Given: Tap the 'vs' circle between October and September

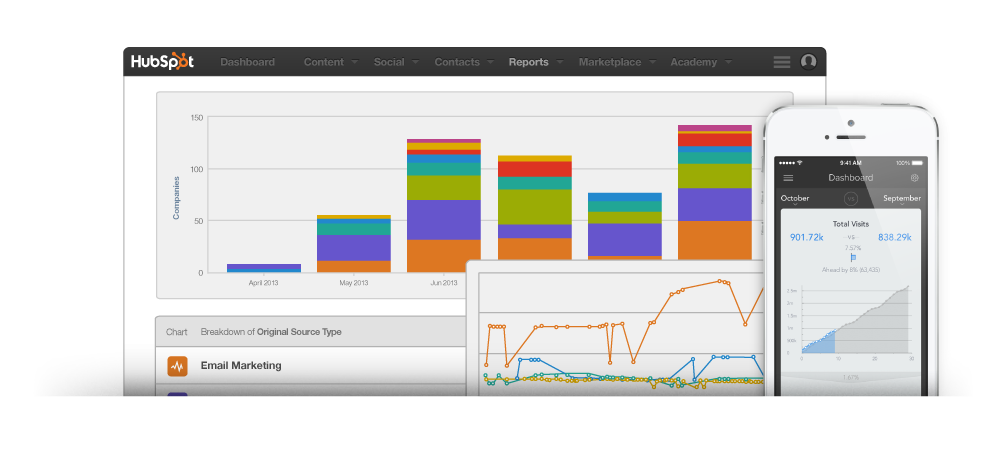Looking at the screenshot, I should (851, 198).
